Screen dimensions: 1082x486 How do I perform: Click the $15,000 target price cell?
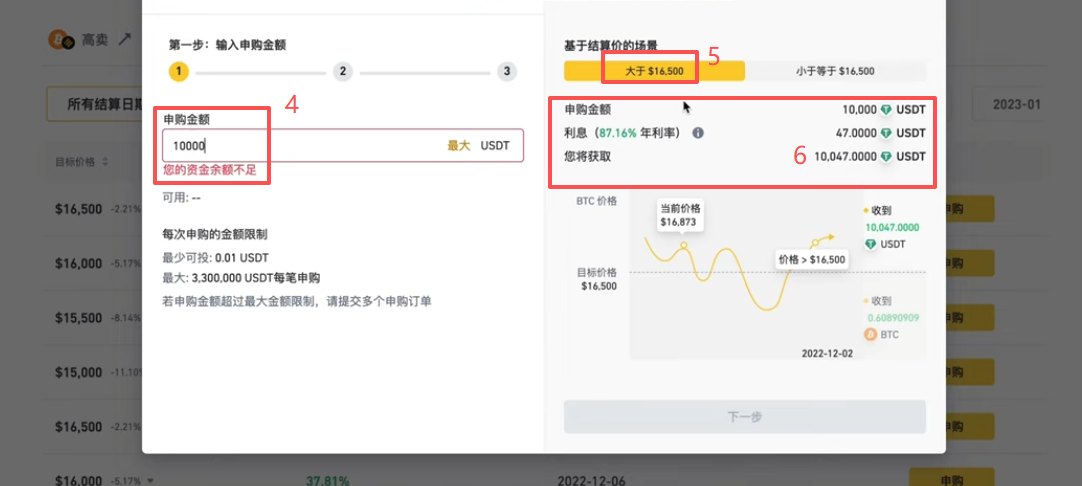click(x=79, y=373)
